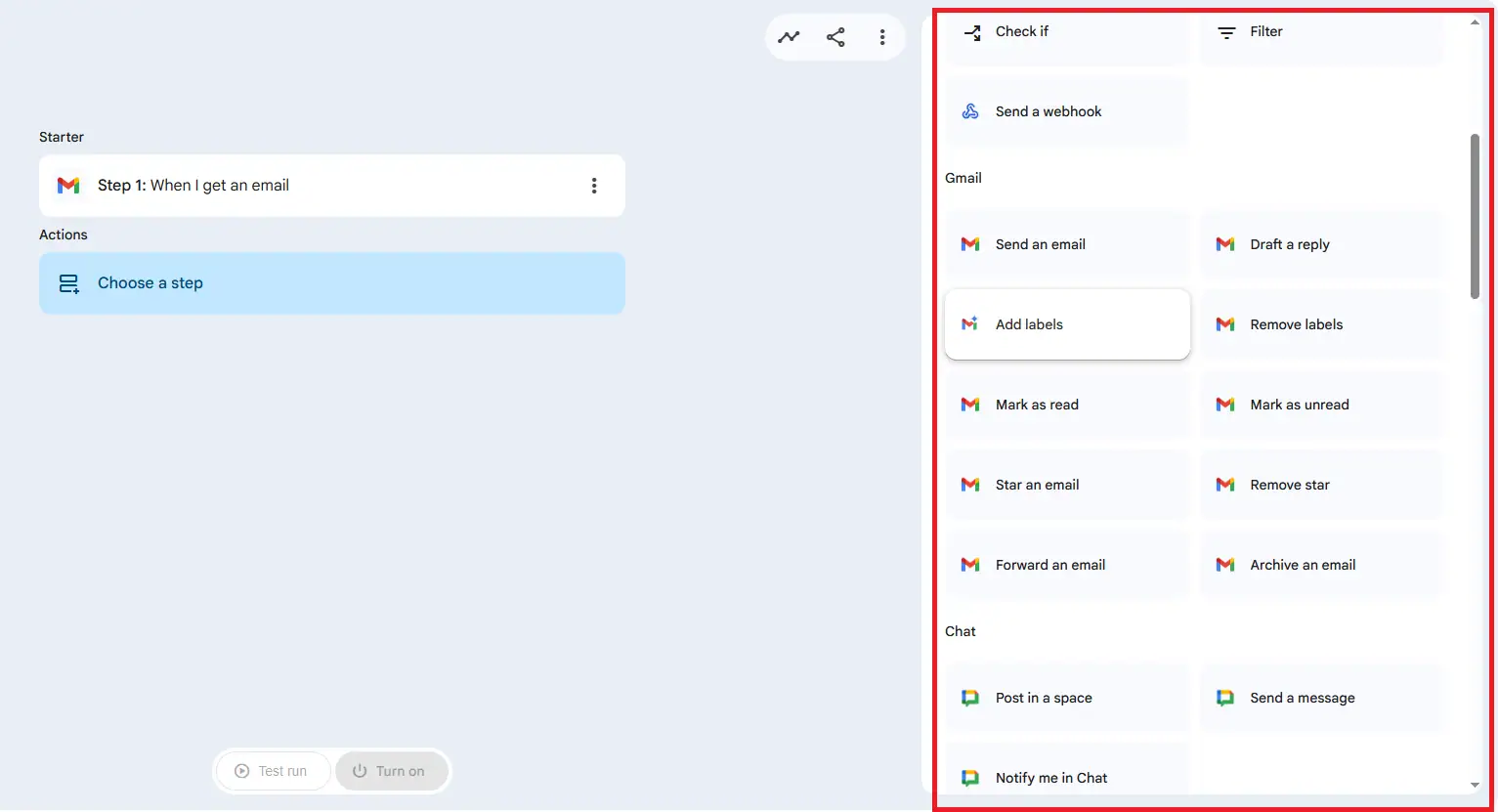
Task: Open the activity chart view
Action: tap(789, 36)
